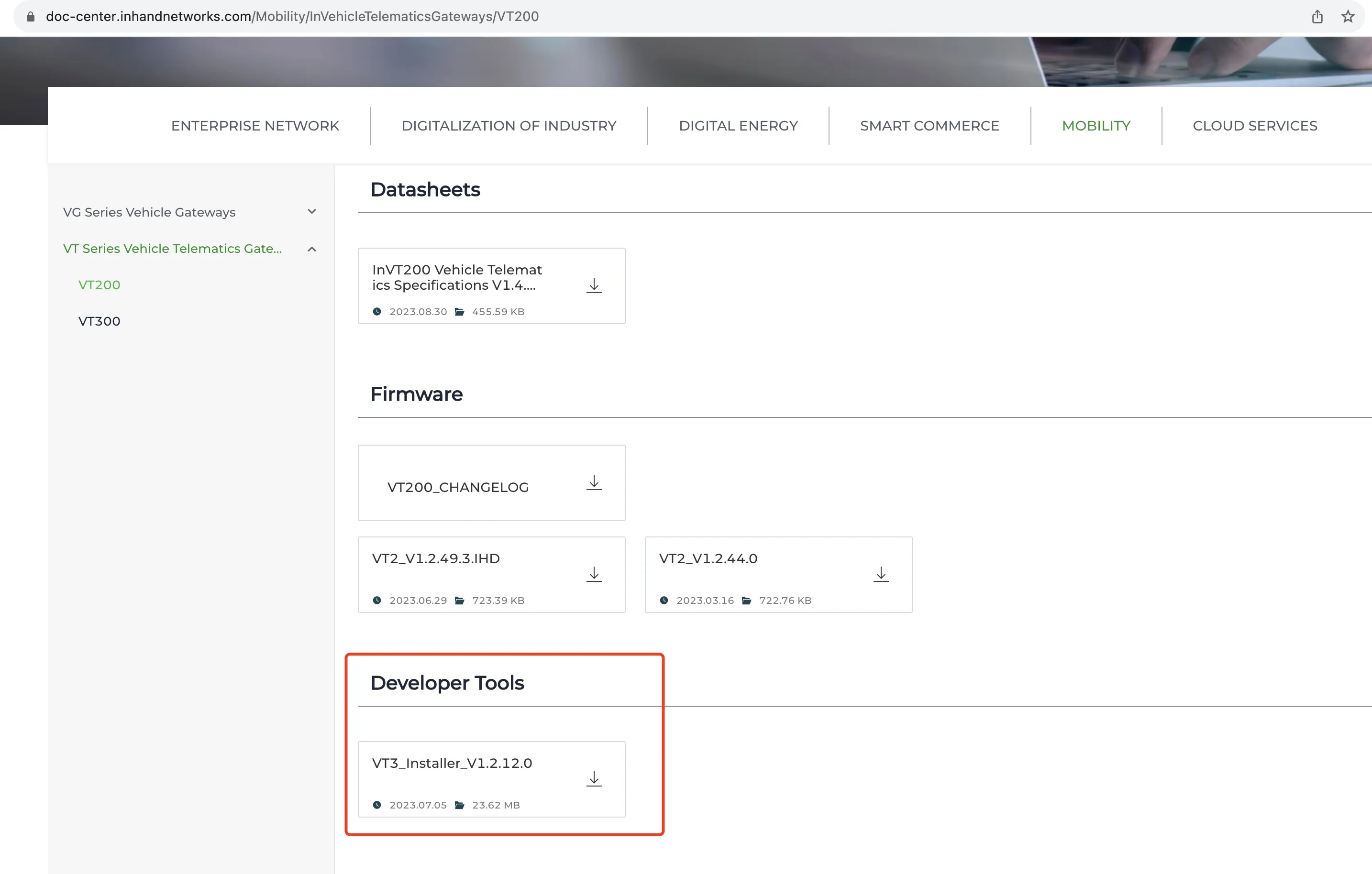Click the Datasheets section heading

(x=425, y=190)
